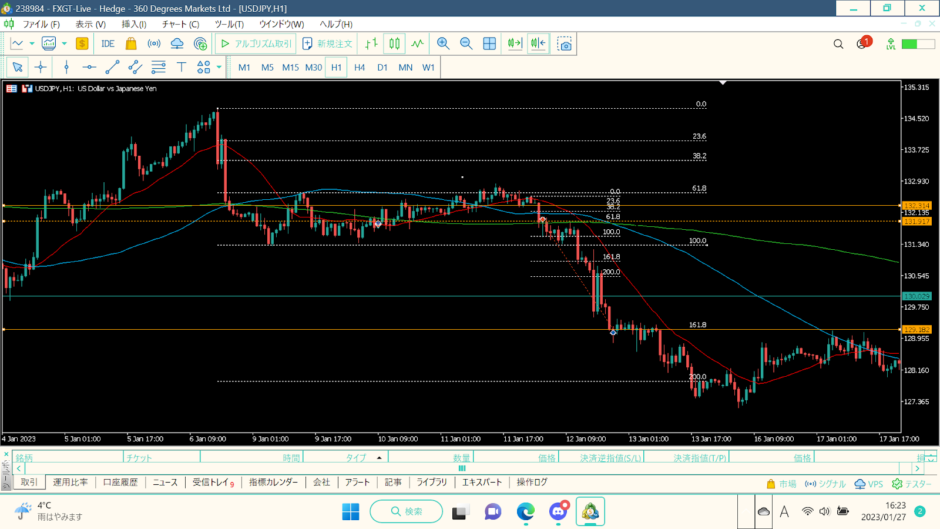Open the IDE MetaEditor
This screenshot has width=940, height=529.
click(107, 44)
